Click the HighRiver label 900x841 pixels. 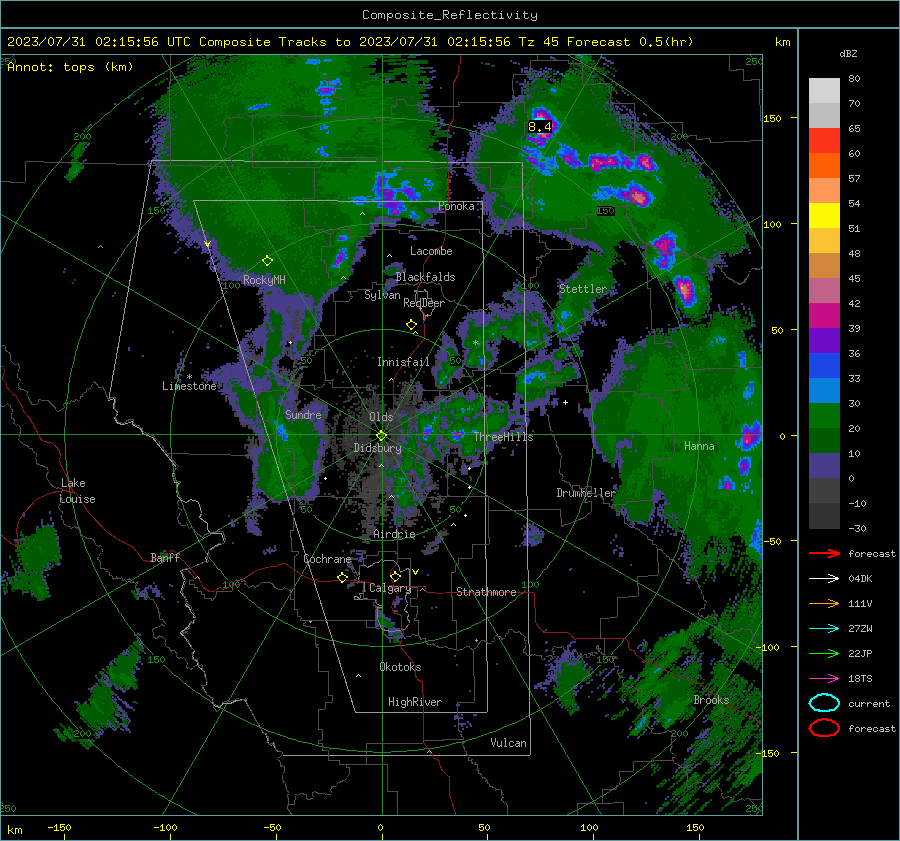415,702
